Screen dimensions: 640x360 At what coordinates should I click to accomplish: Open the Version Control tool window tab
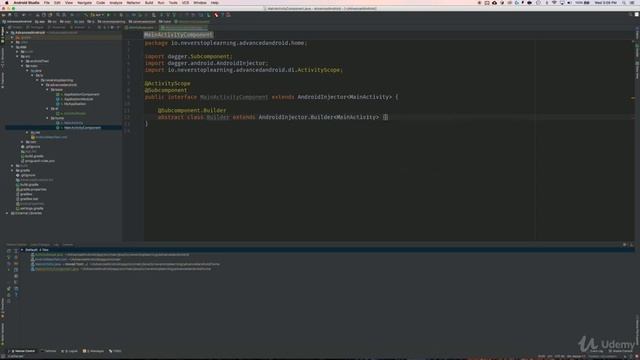23,351
